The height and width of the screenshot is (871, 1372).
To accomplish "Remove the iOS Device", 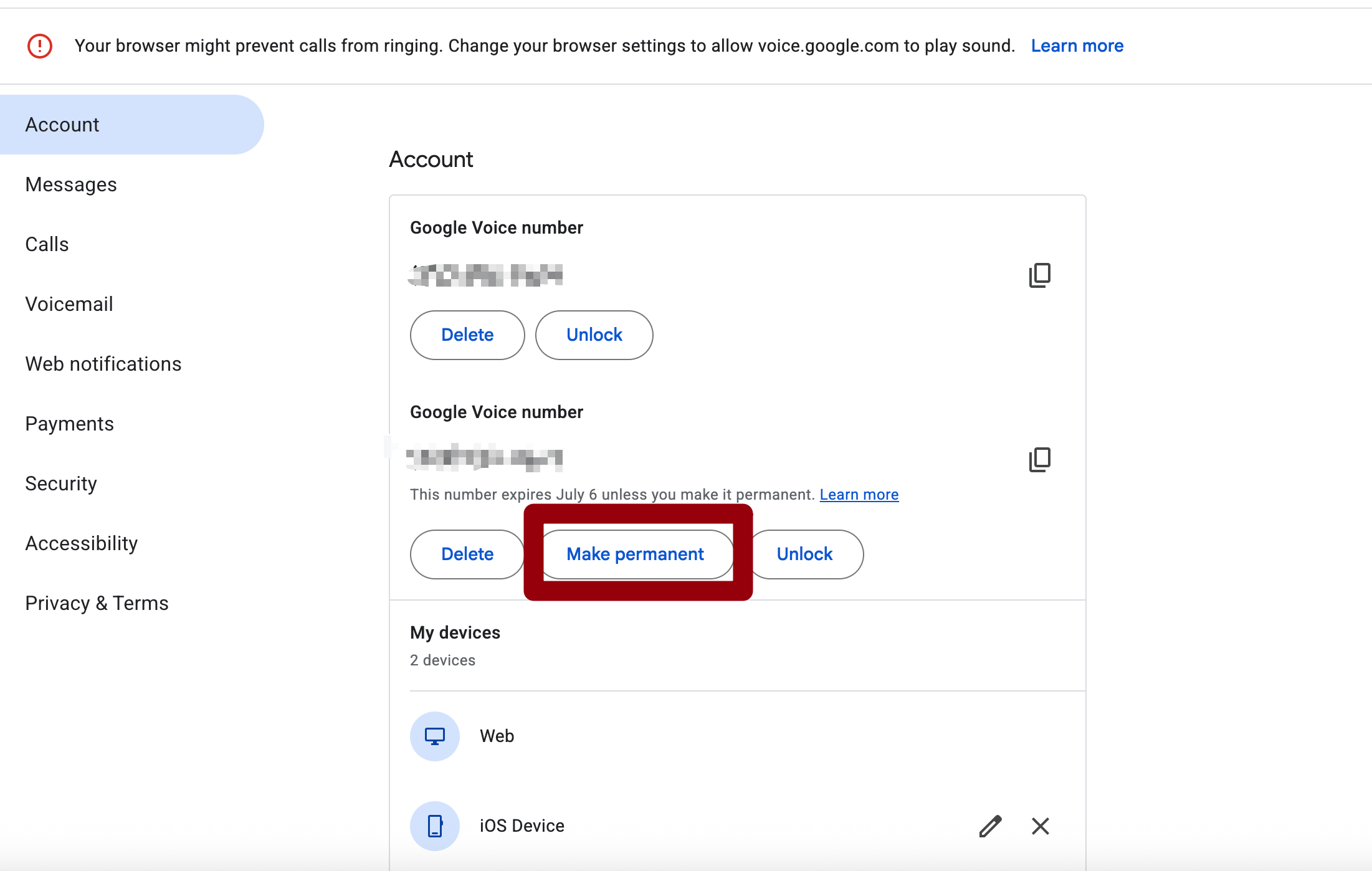I will pyautogui.click(x=1040, y=826).
